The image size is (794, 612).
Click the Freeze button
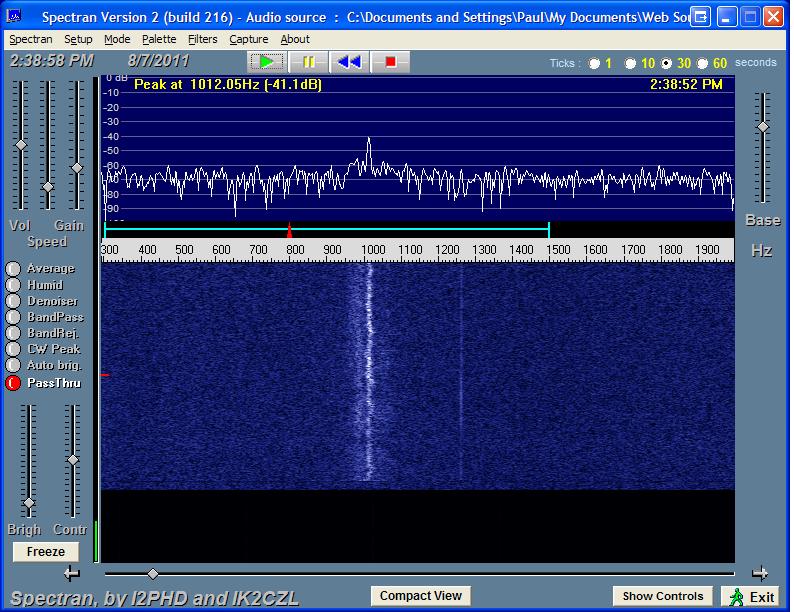point(46,552)
